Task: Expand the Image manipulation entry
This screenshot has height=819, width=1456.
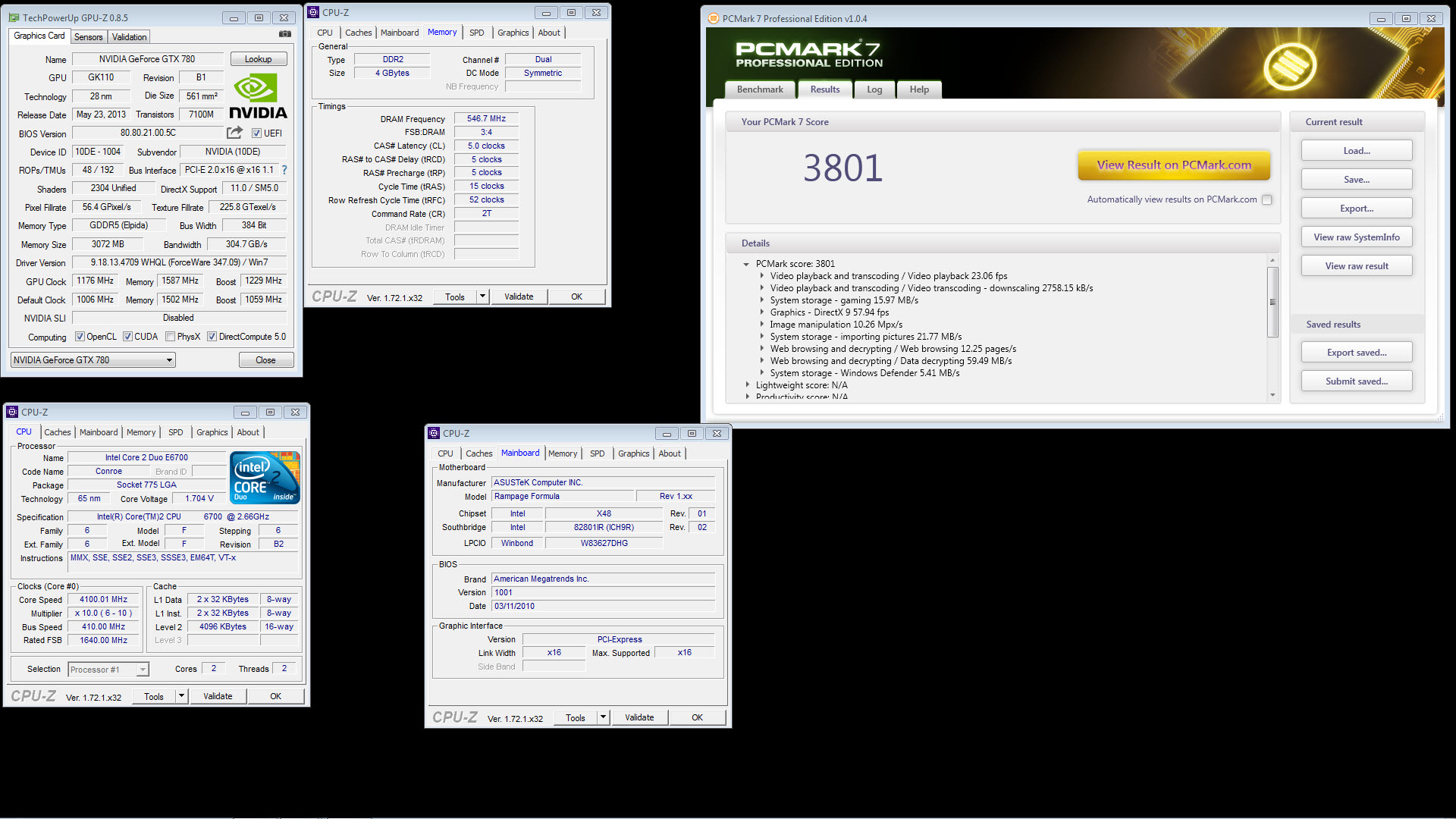Action: click(x=762, y=325)
